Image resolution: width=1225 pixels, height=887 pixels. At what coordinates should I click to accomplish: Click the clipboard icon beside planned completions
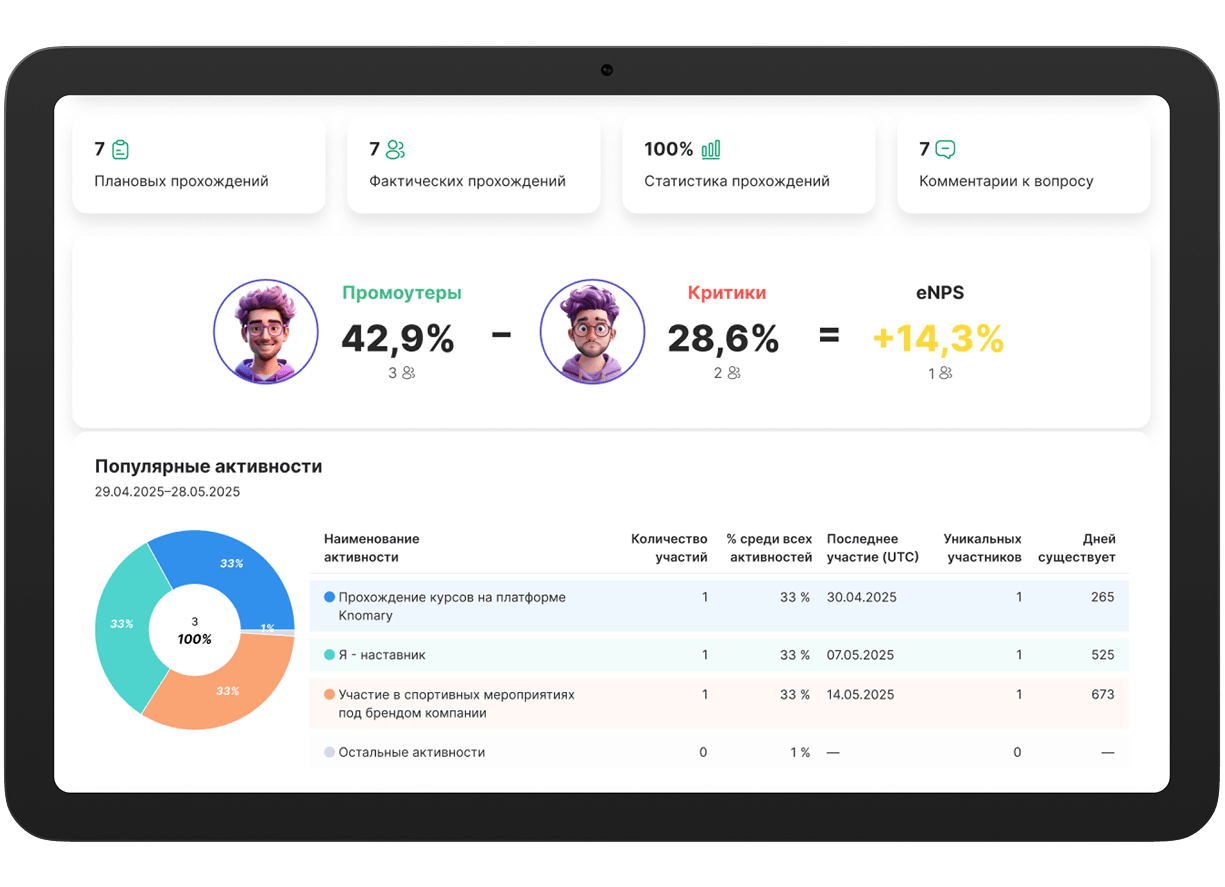[121, 150]
